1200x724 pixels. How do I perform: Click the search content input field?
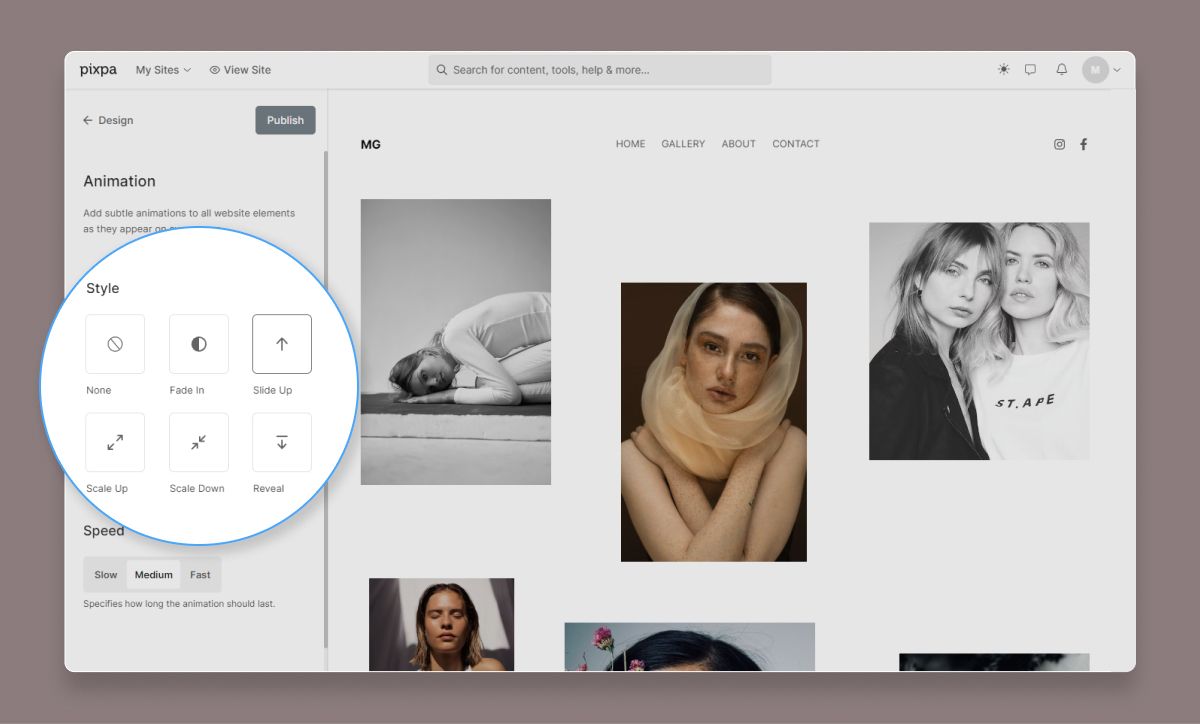pyautogui.click(x=600, y=70)
